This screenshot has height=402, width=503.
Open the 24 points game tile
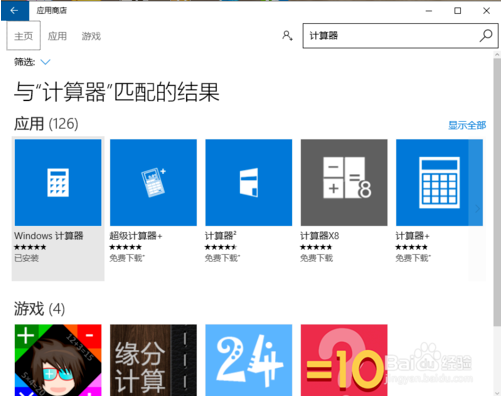click(x=249, y=360)
